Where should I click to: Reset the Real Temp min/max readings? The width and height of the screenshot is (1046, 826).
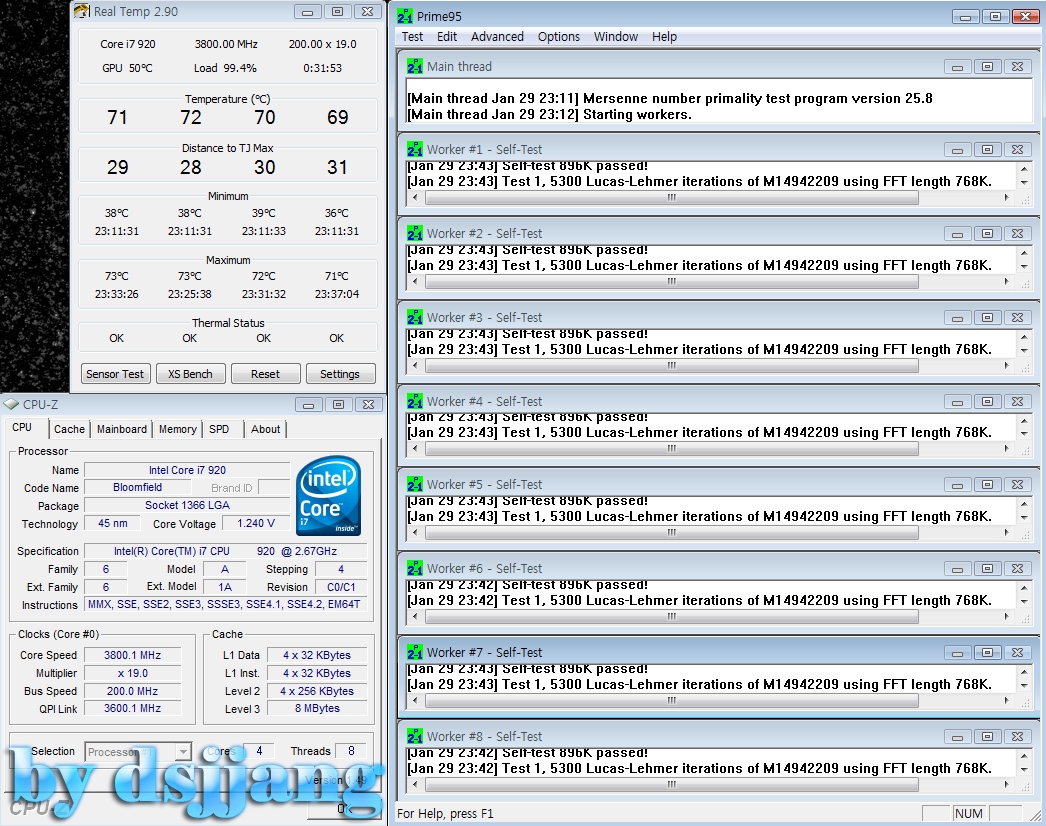pos(265,374)
